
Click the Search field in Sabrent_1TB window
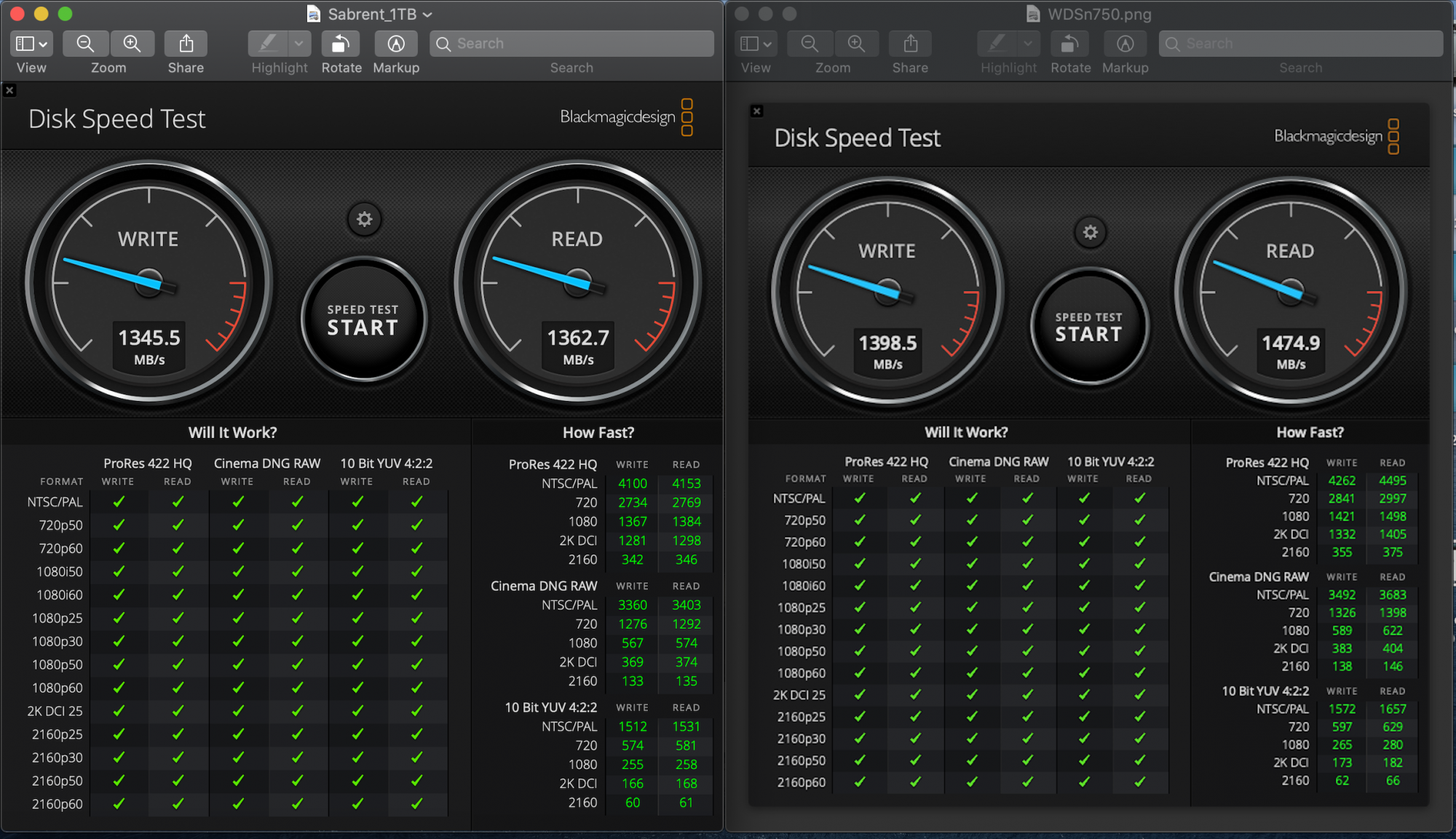pos(571,44)
